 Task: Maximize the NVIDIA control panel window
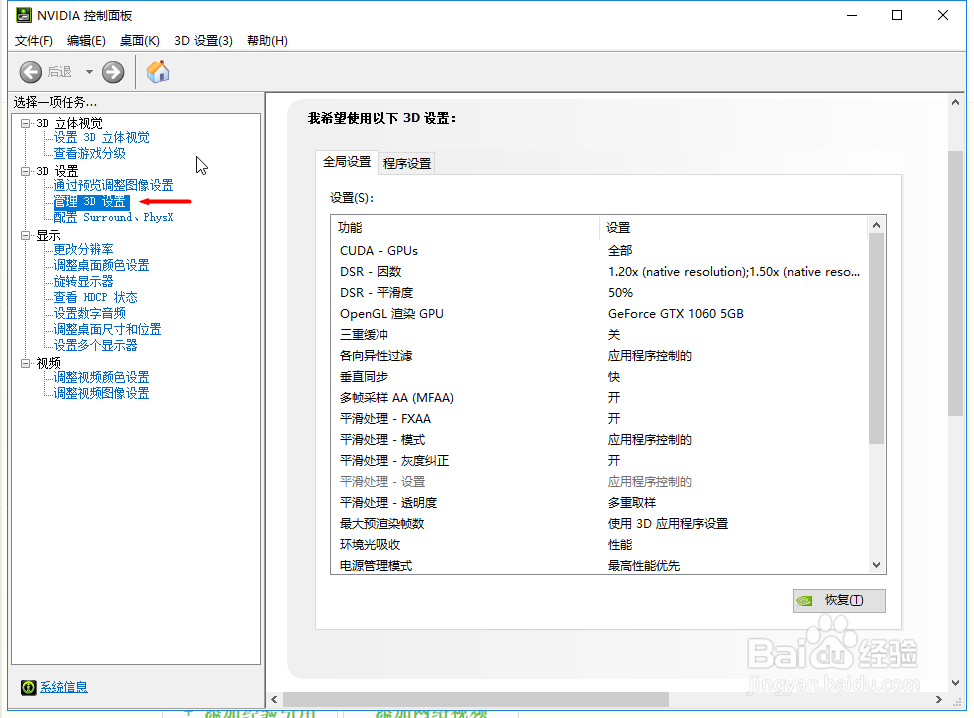897,15
